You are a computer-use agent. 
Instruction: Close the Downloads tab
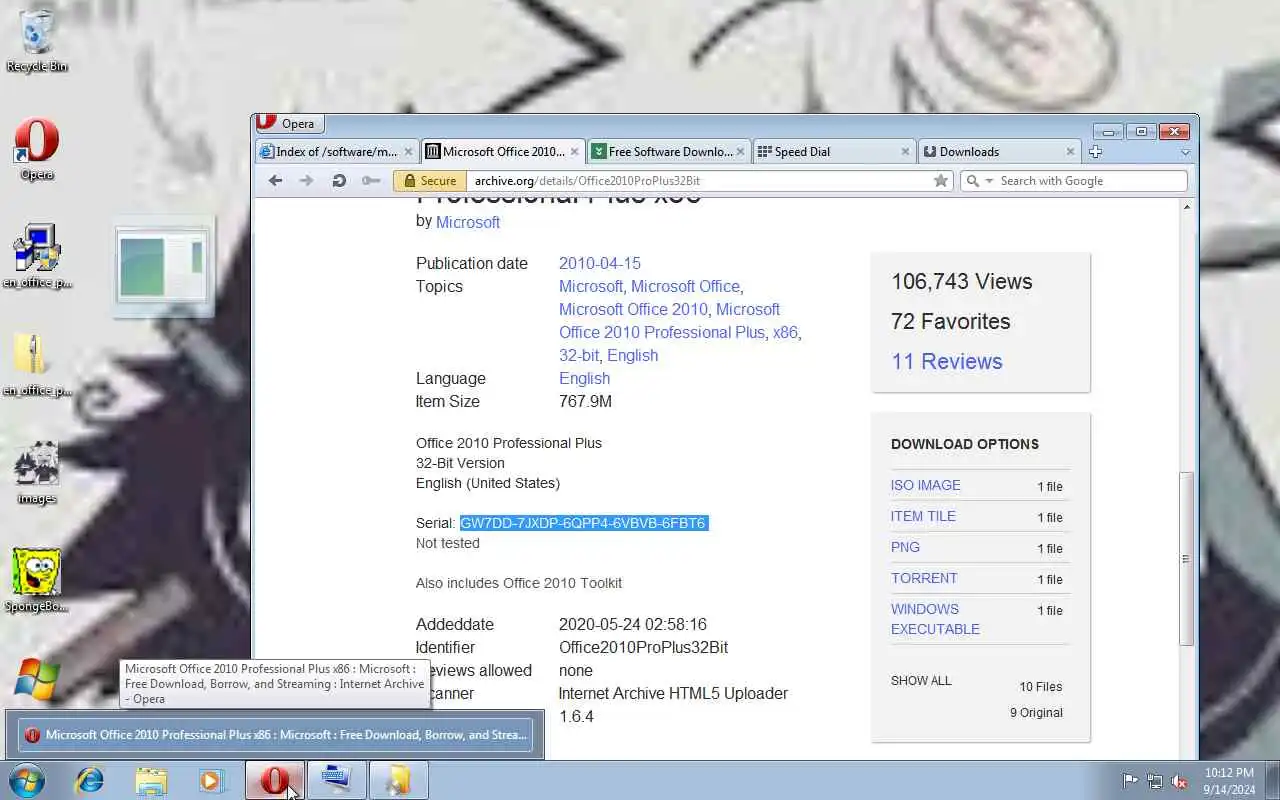click(x=1070, y=152)
